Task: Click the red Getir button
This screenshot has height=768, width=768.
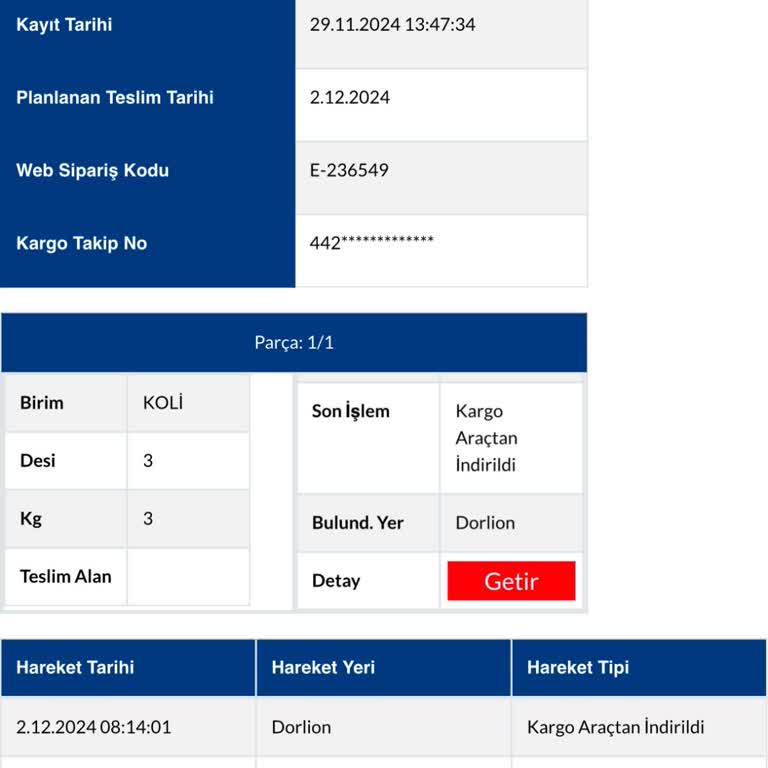Action: [x=511, y=581]
